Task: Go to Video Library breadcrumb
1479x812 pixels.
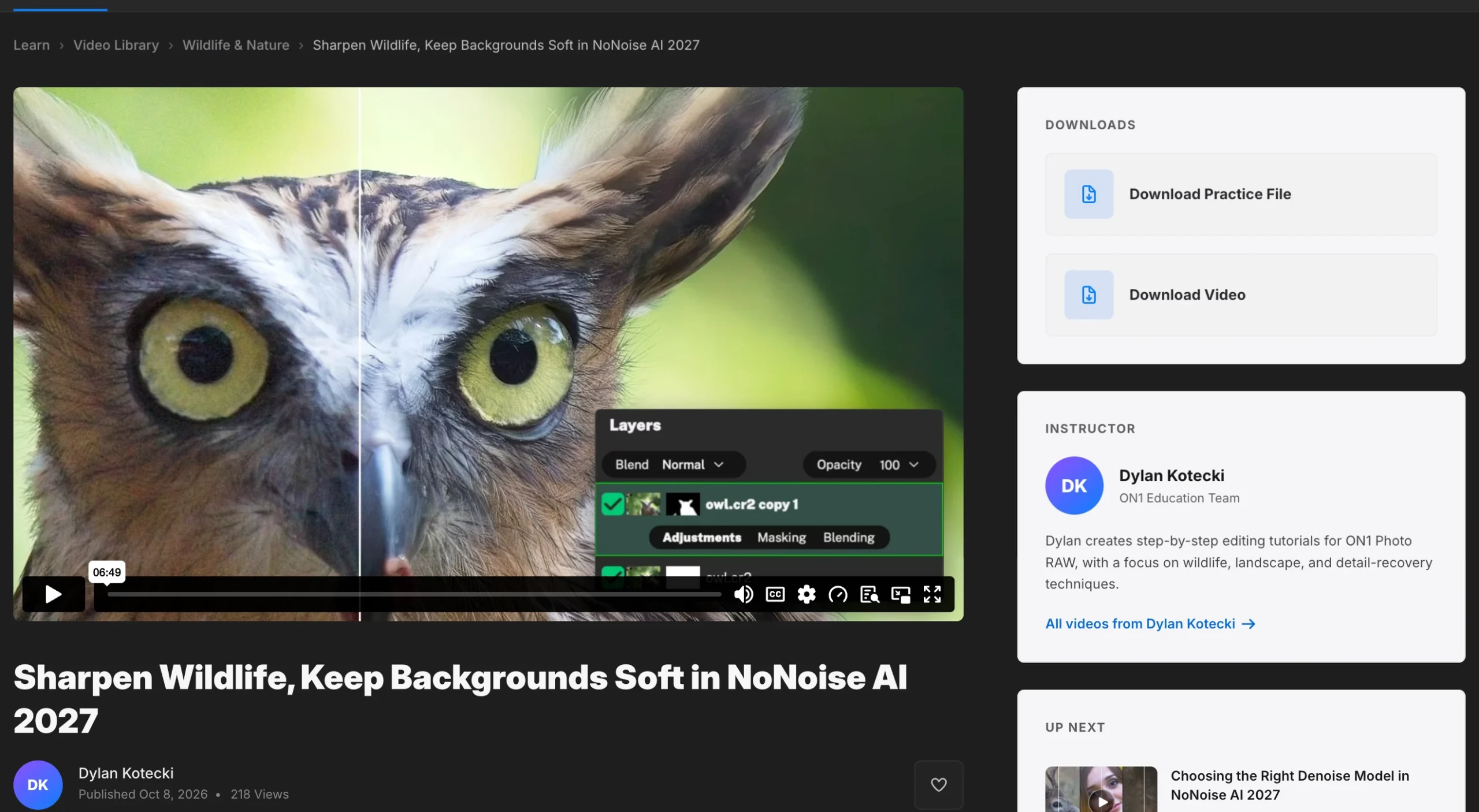Action: pyautogui.click(x=116, y=45)
